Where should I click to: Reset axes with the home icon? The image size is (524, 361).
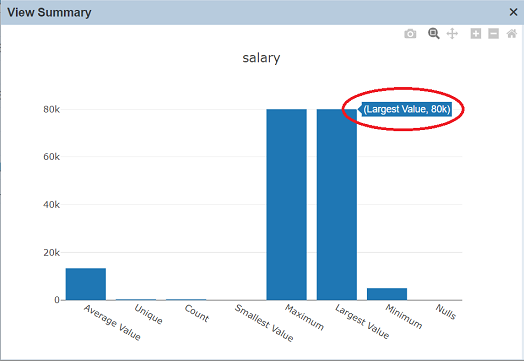512,34
